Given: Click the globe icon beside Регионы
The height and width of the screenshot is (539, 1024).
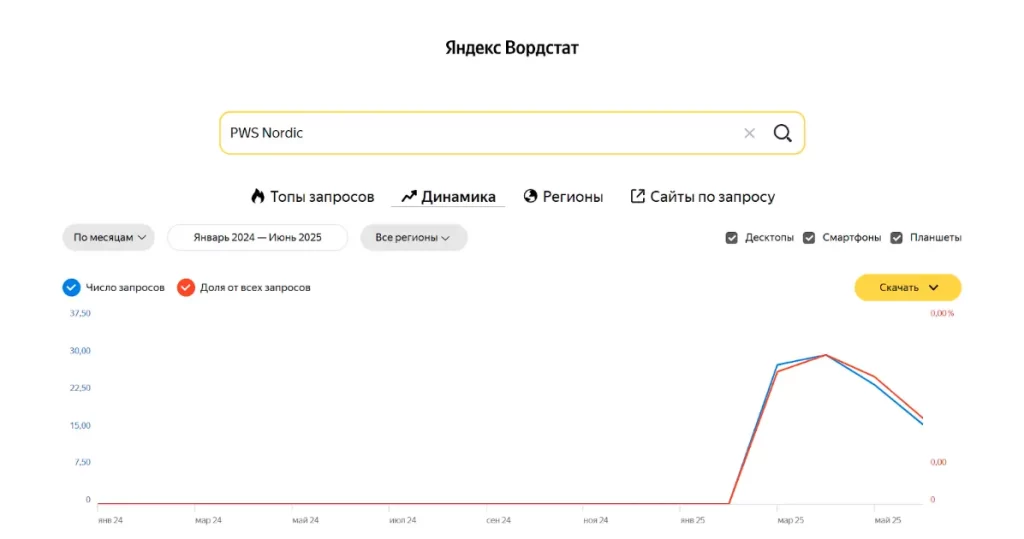Looking at the screenshot, I should point(530,196).
